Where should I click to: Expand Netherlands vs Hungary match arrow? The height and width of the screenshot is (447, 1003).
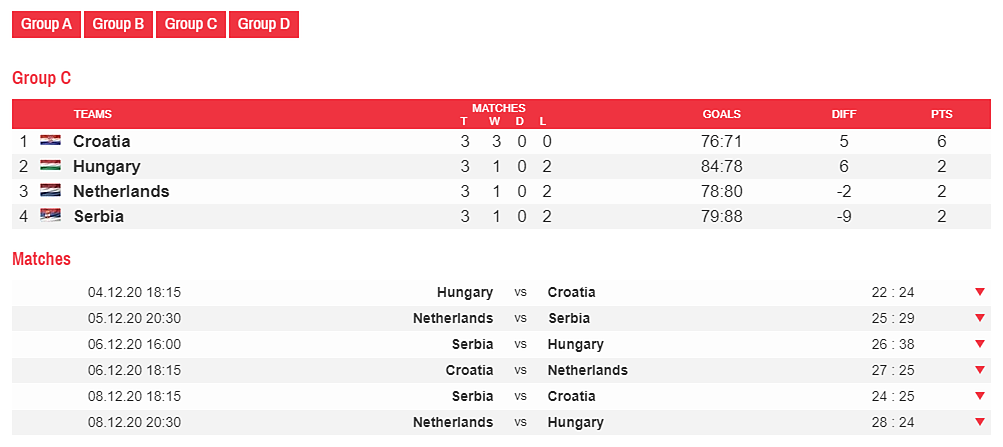click(980, 422)
